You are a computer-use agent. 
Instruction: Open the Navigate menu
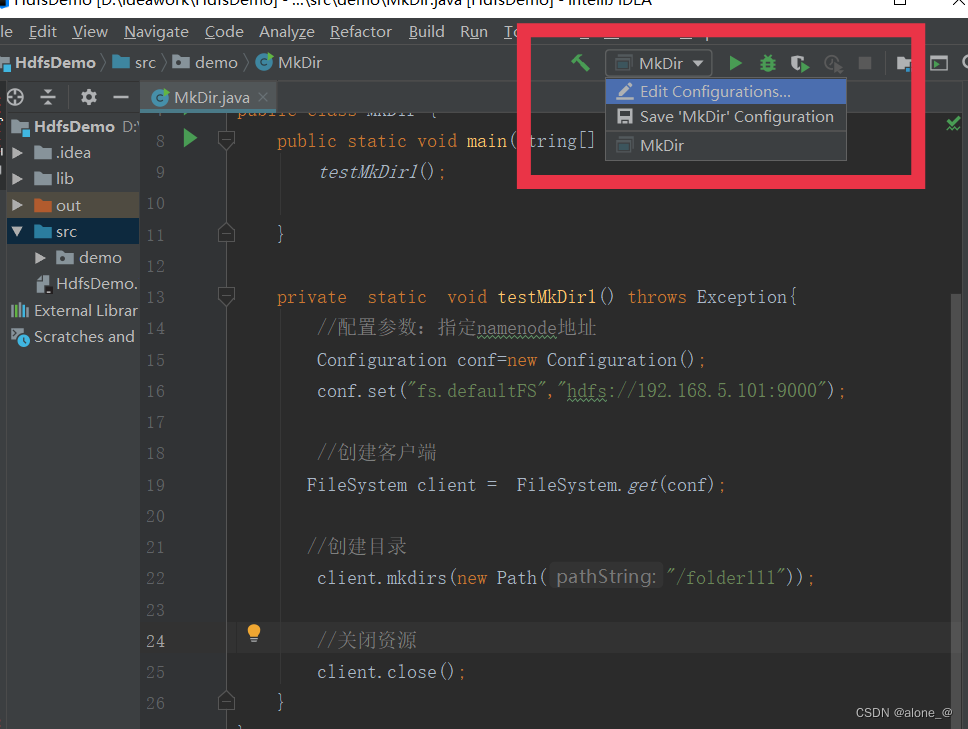pos(156,31)
